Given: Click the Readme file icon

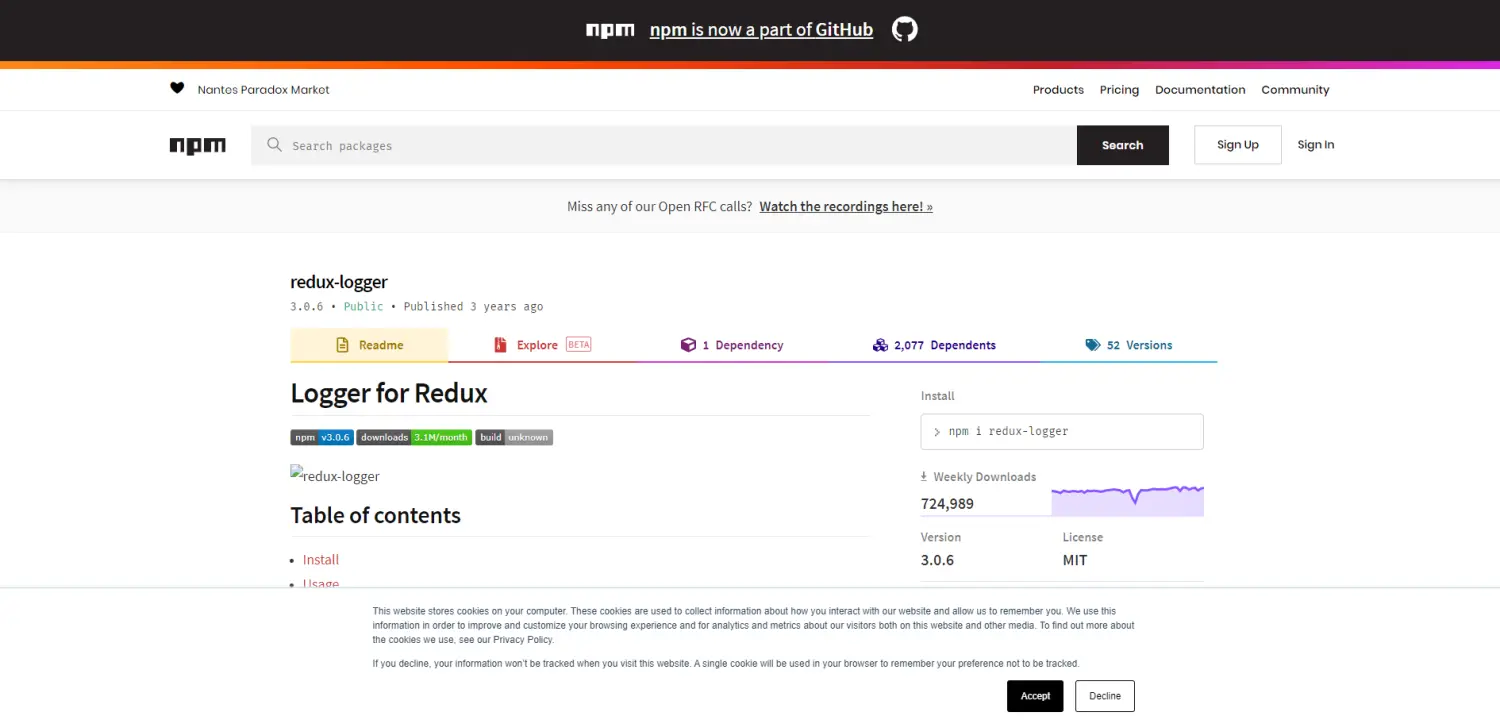Looking at the screenshot, I should [x=342, y=345].
